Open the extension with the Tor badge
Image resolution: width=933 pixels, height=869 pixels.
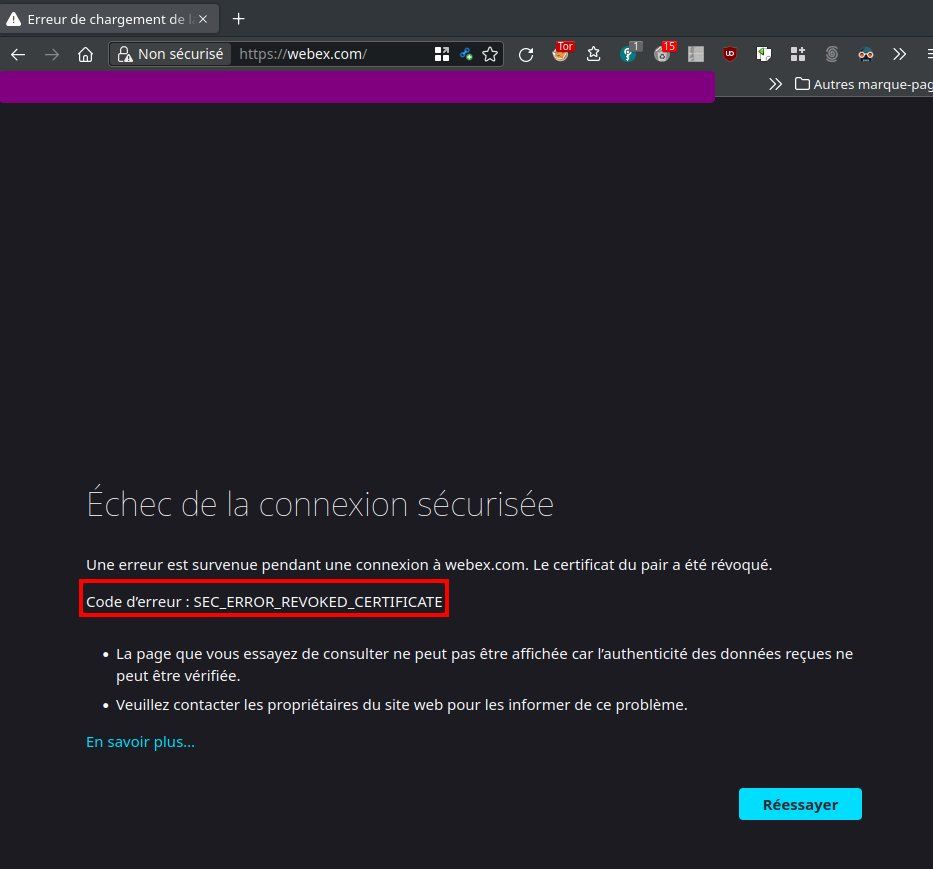(x=561, y=54)
